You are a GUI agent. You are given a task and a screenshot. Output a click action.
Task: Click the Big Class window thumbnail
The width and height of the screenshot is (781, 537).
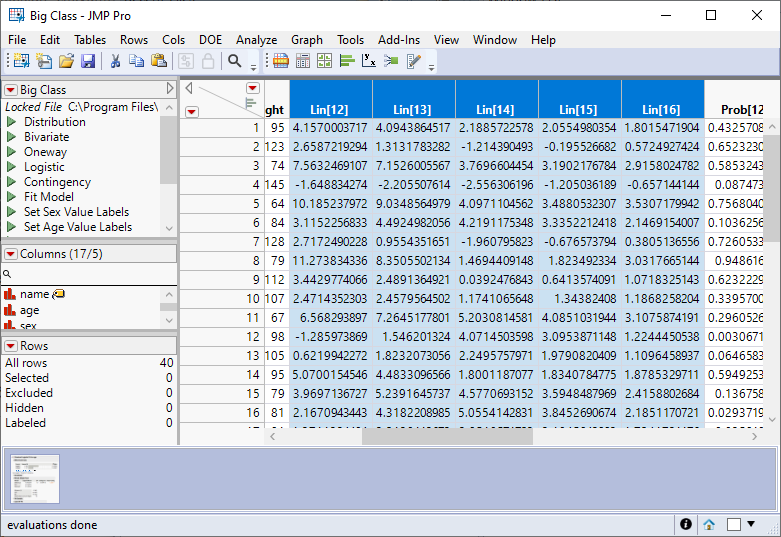tap(35, 481)
